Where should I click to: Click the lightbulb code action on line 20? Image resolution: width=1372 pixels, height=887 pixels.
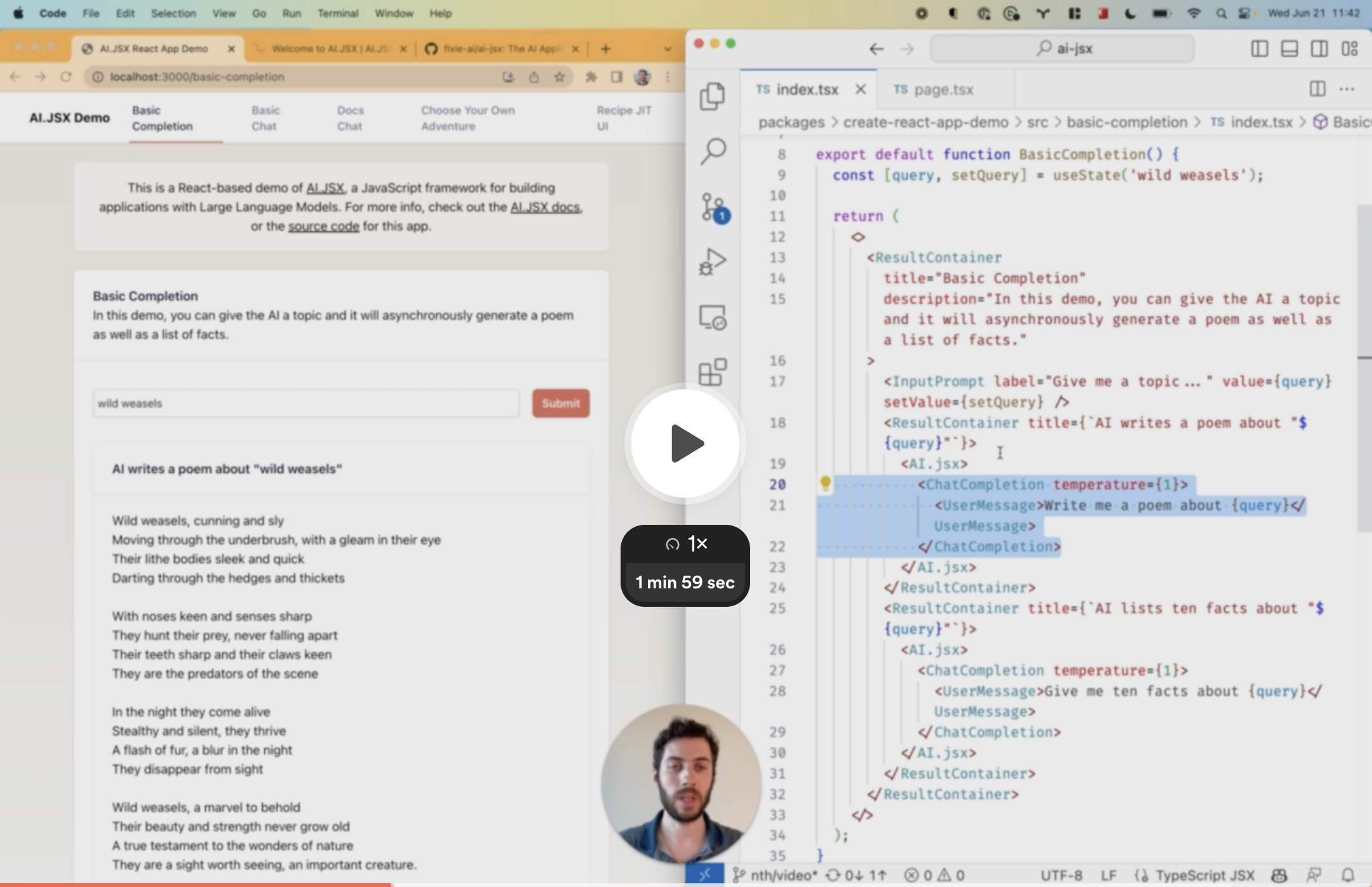(x=825, y=484)
